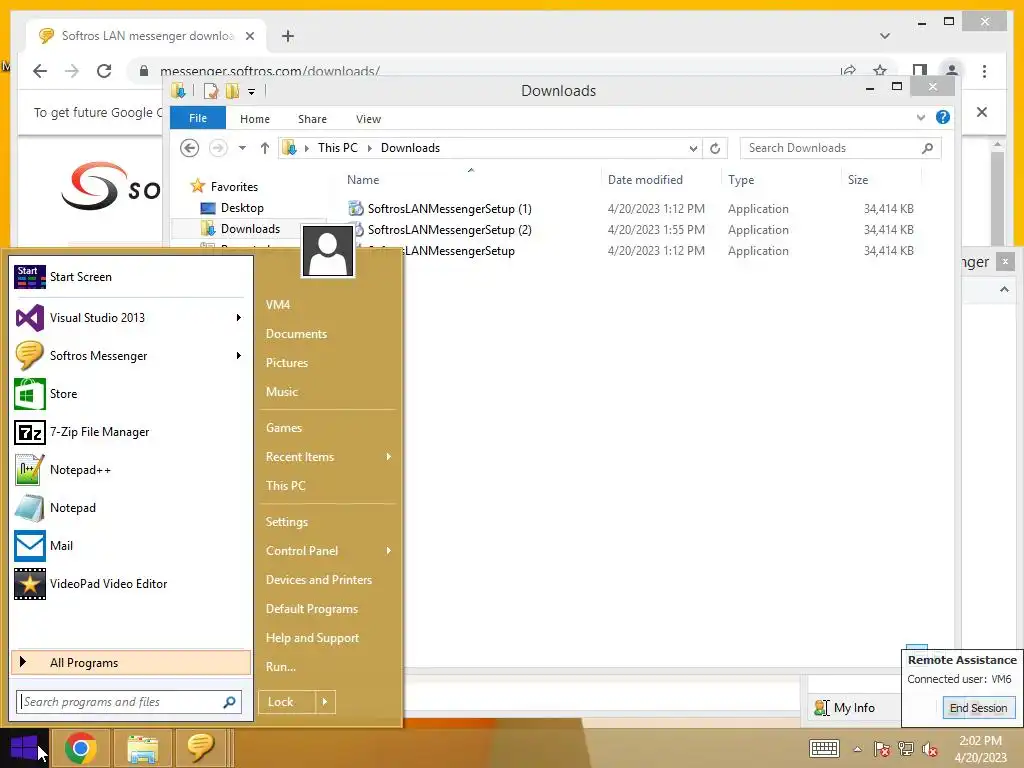Switch to the View ribbon tab
The width and height of the screenshot is (1024, 768).
click(x=368, y=119)
